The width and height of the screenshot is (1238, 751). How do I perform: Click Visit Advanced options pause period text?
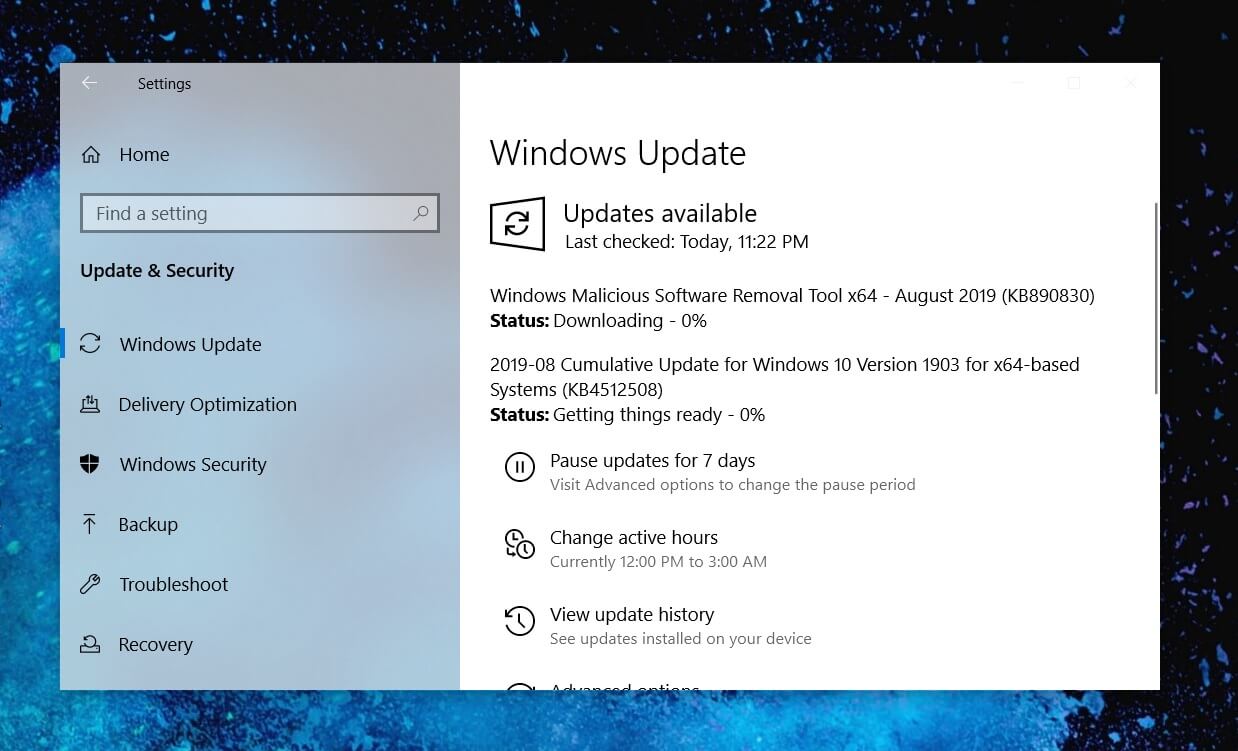coord(732,485)
